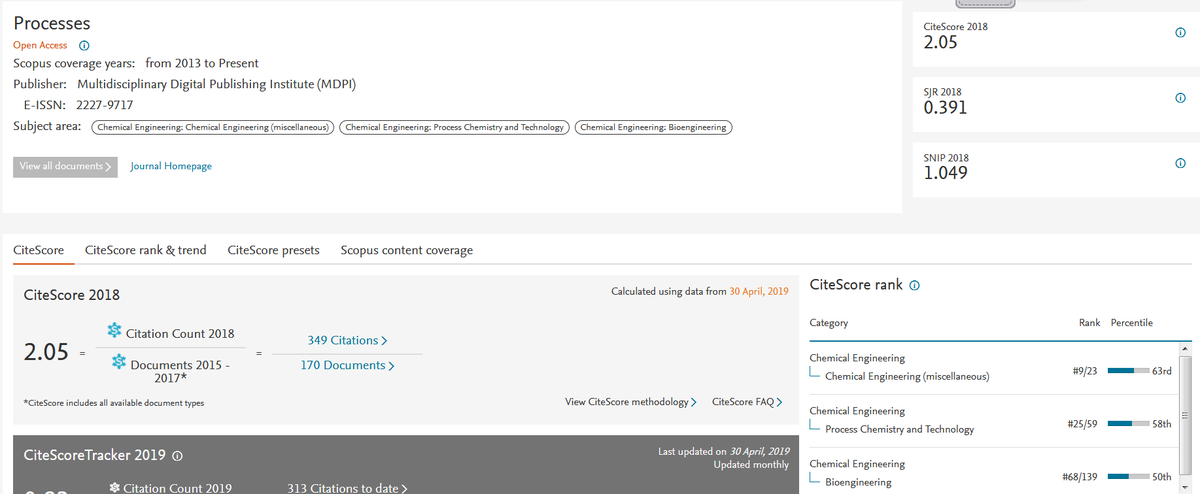Click the E-ISSN 2227-9717 value
Viewport: 1200px width, 494px height.
[x=105, y=105]
